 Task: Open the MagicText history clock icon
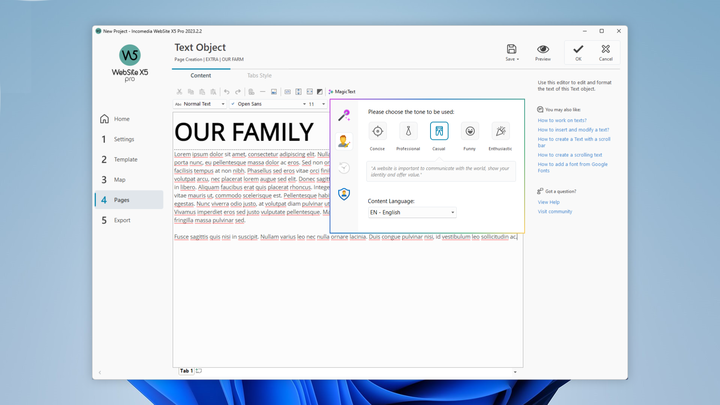coord(344,167)
